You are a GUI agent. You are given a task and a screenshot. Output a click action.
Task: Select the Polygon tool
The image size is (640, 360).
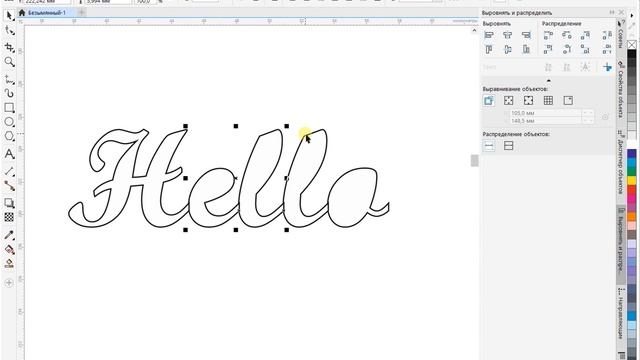tap(9, 136)
